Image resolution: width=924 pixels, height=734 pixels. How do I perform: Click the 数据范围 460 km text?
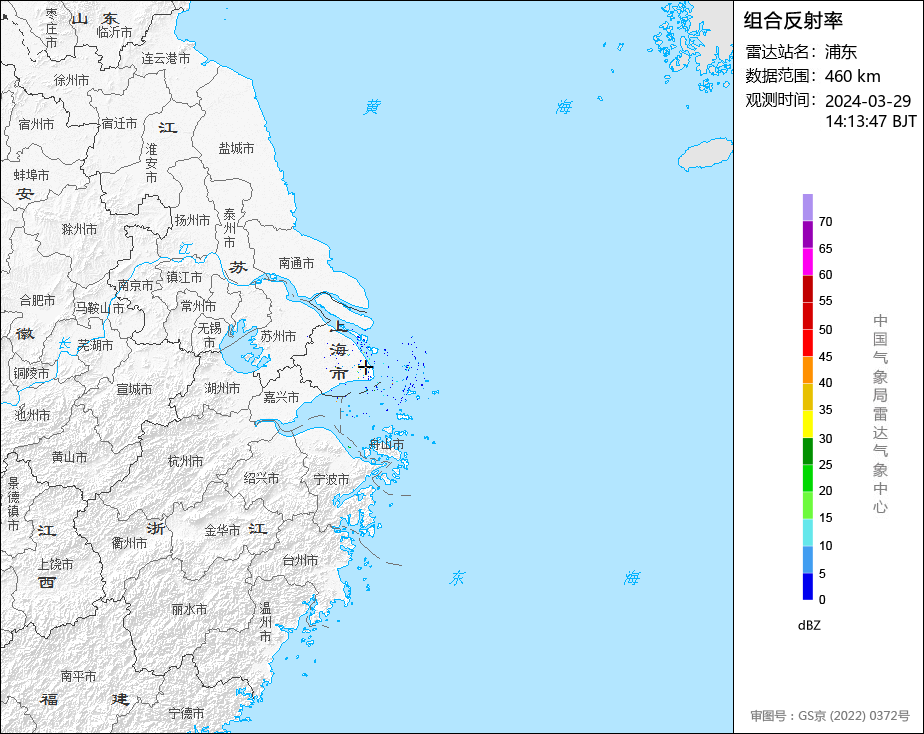[813, 76]
